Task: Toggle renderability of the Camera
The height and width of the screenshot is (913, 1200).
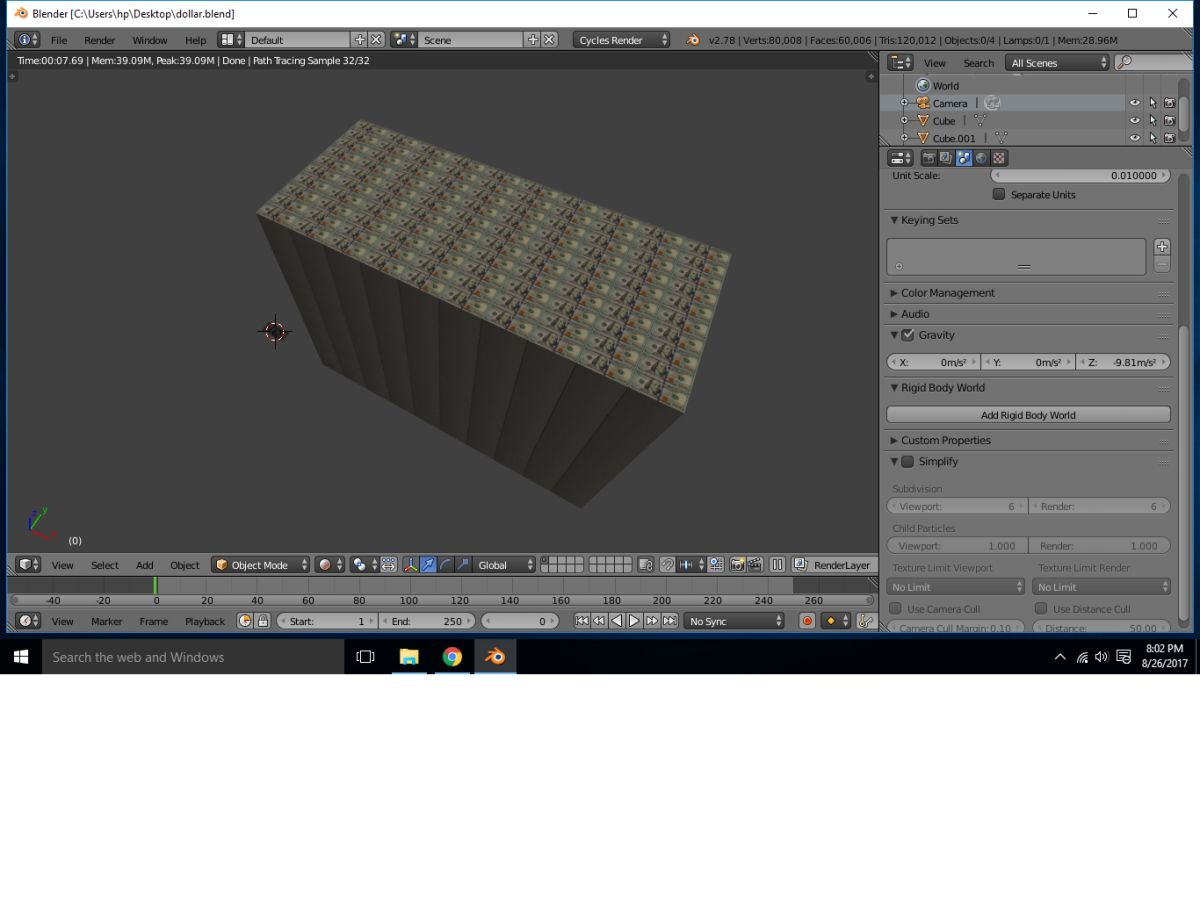Action: 1169,103
